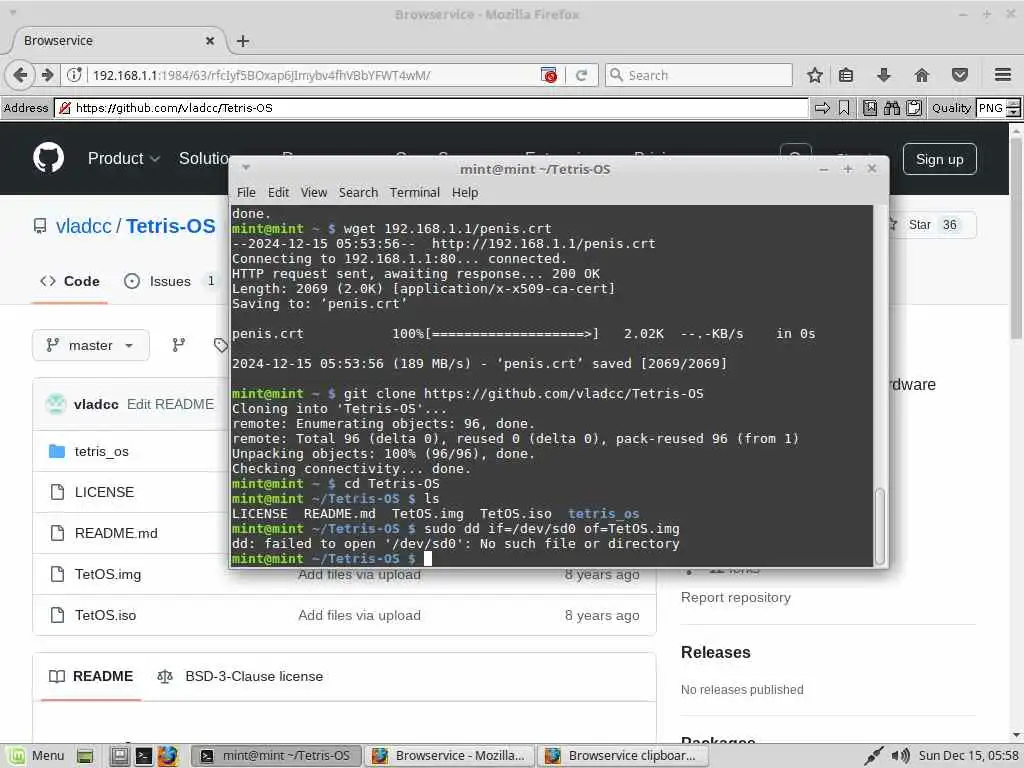Select README tab in repository
Screen dimensions: 1024x768
click(91, 677)
